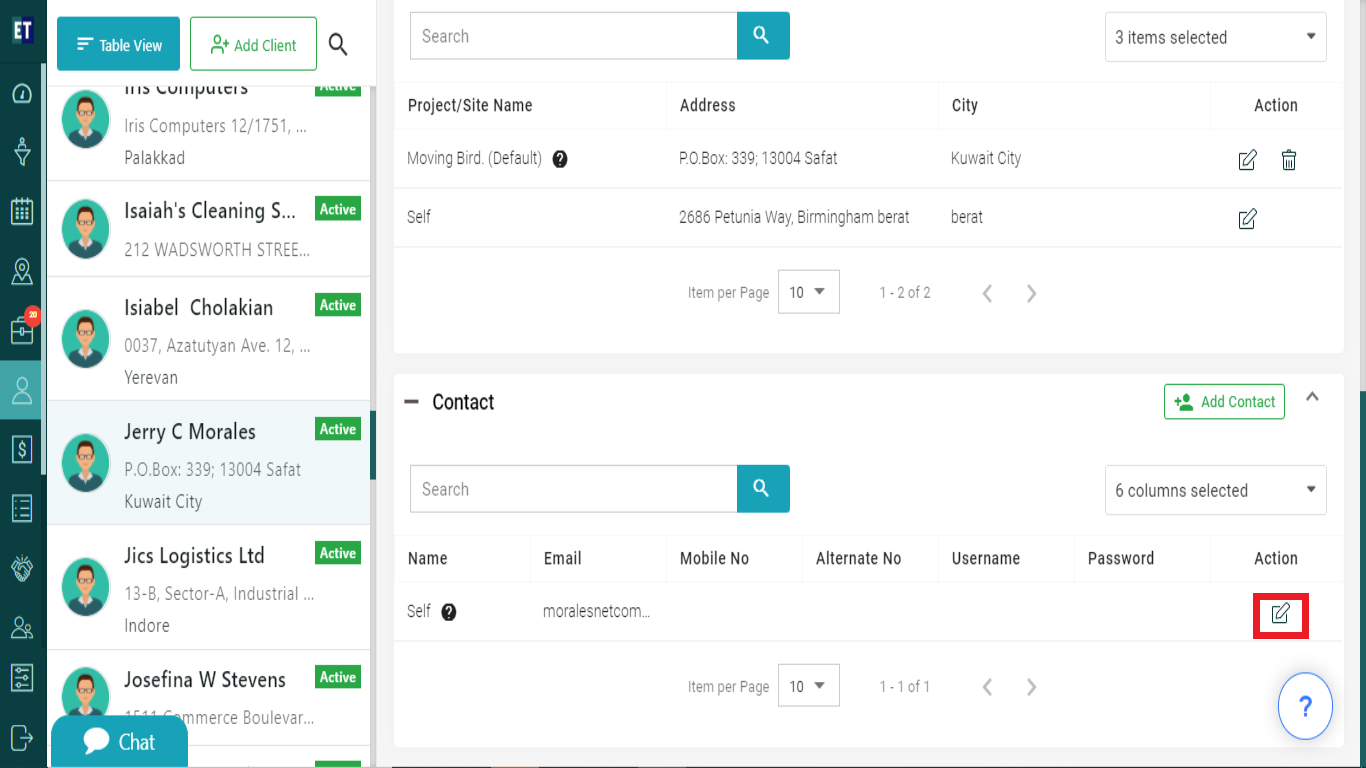Screen dimensions: 1366x768
Task: Open the briefcase jobs icon with badge
Action: coord(22,330)
